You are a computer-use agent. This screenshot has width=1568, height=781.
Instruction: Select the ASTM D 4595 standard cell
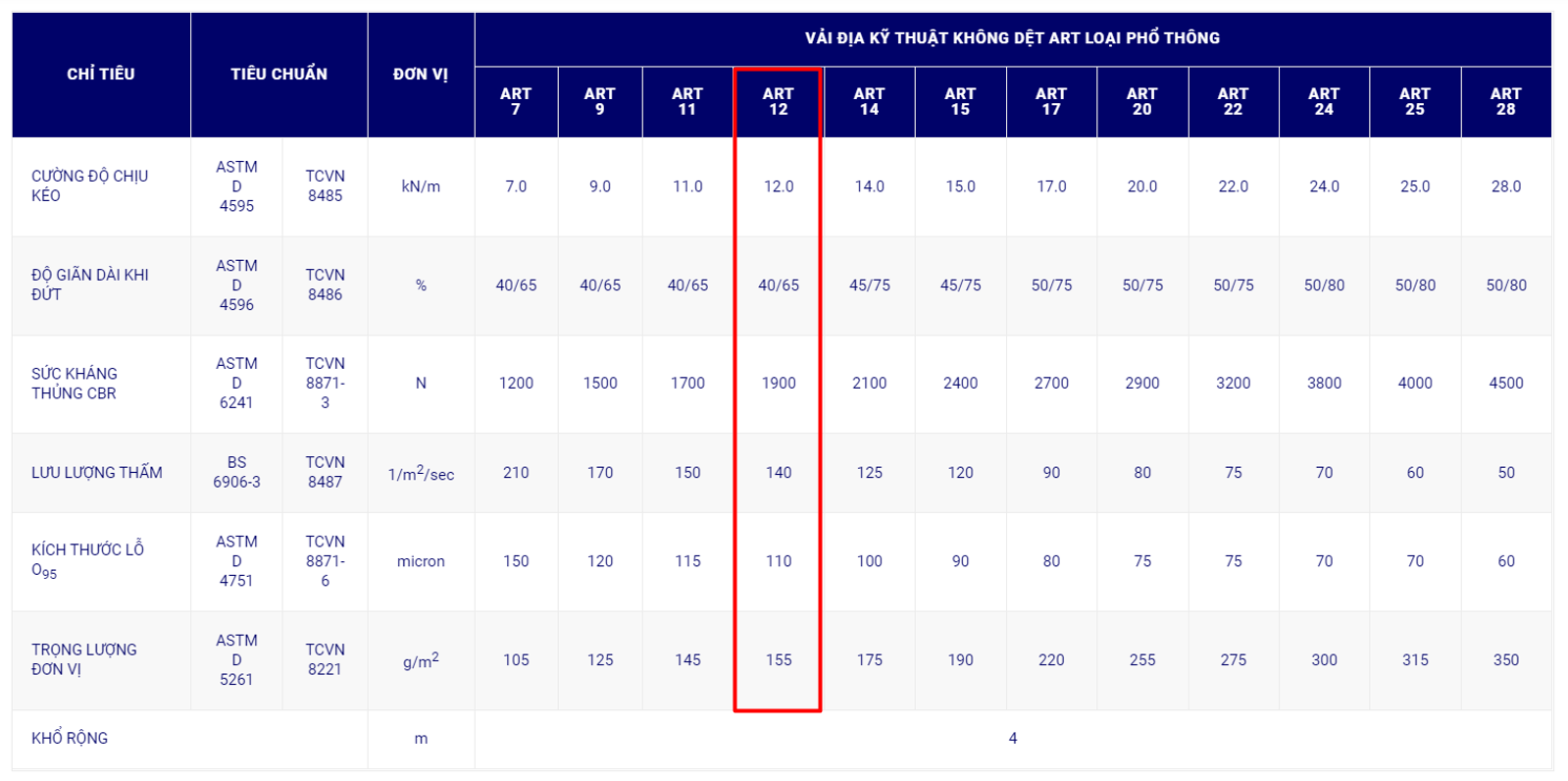[x=236, y=186]
